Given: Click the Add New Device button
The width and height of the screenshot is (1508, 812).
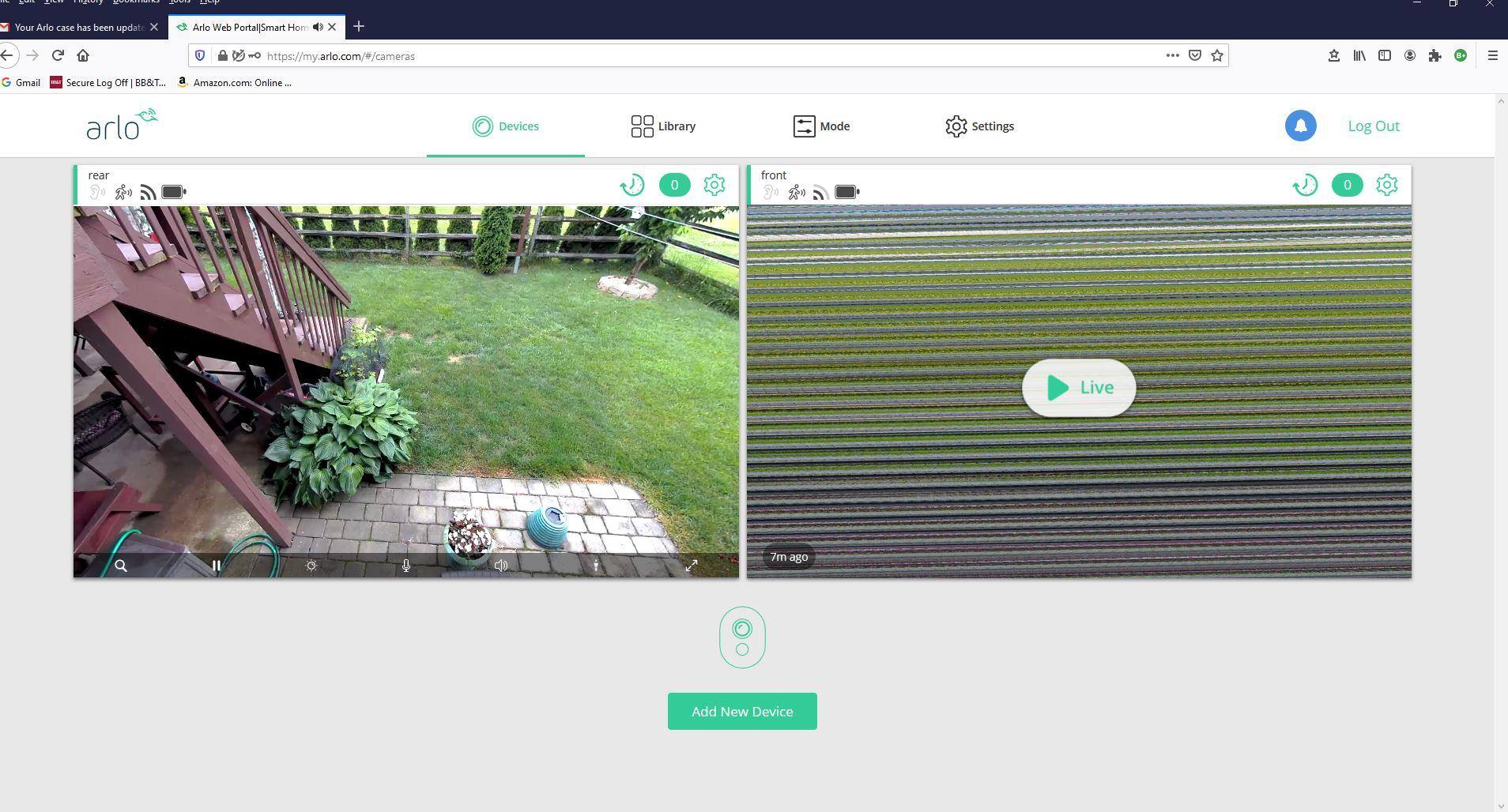Looking at the screenshot, I should (x=741, y=711).
